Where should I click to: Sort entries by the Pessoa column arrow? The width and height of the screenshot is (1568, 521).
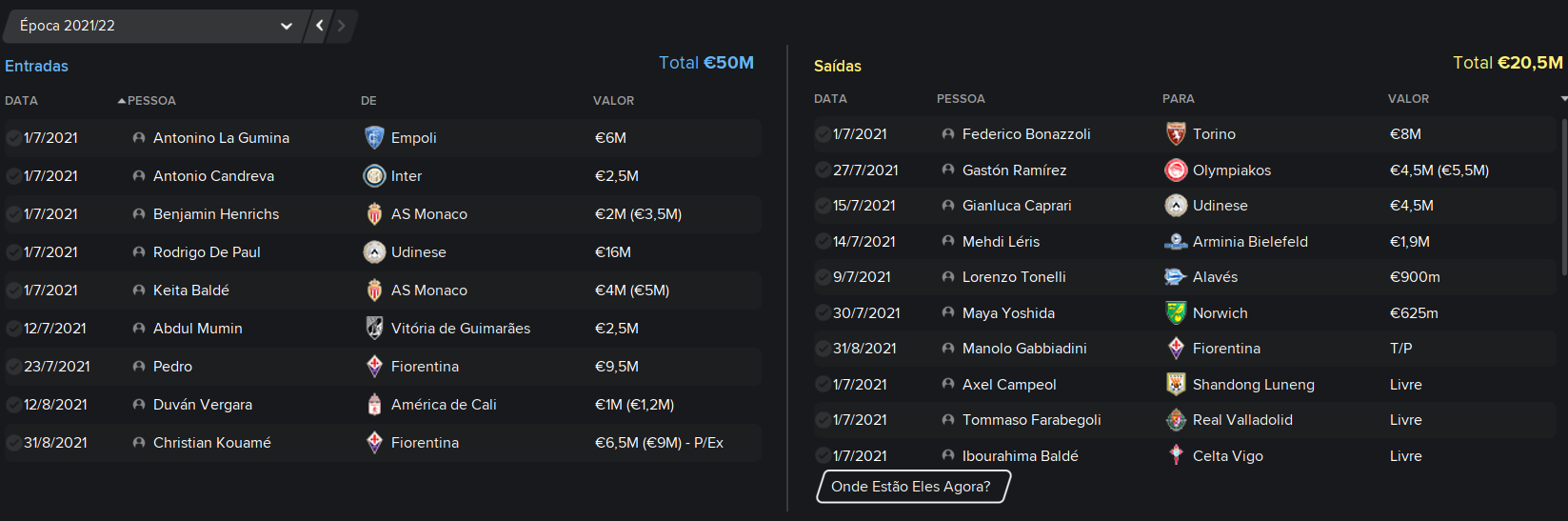122,101
